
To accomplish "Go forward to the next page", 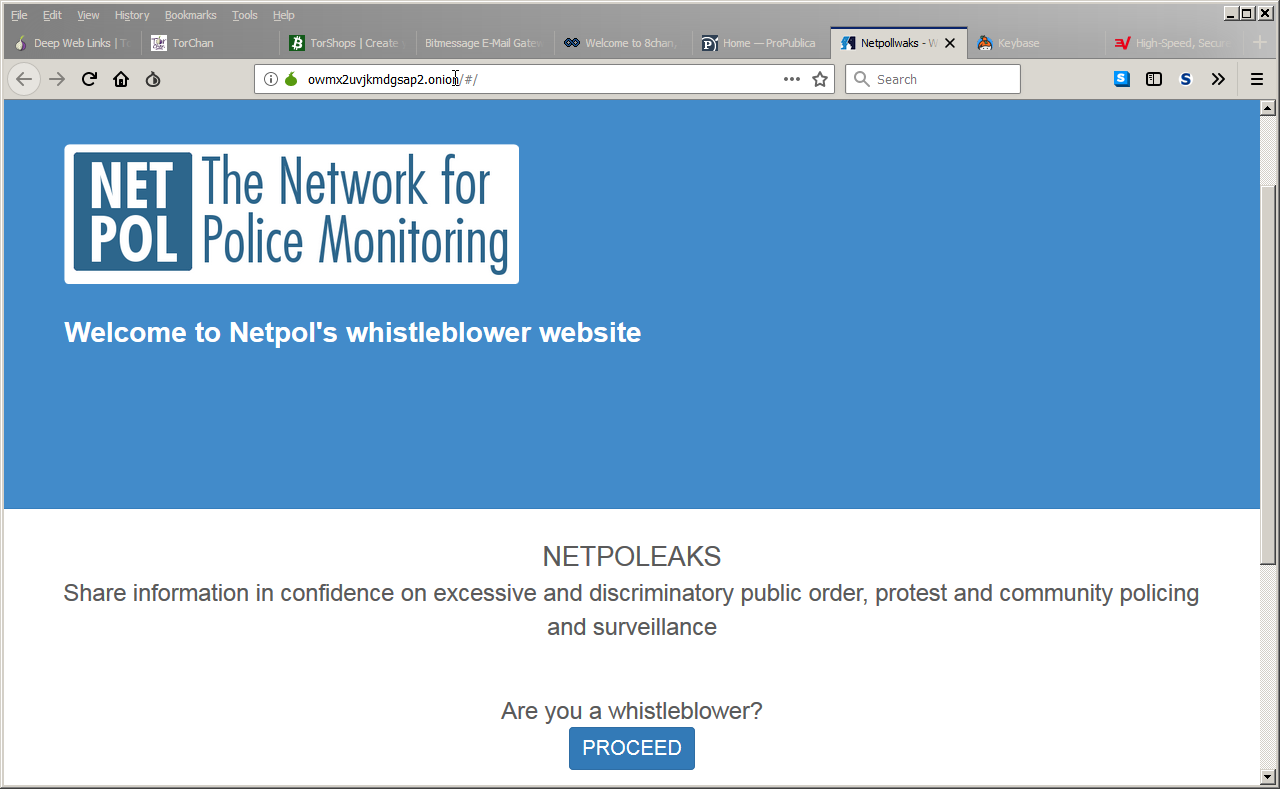I will pos(57,79).
